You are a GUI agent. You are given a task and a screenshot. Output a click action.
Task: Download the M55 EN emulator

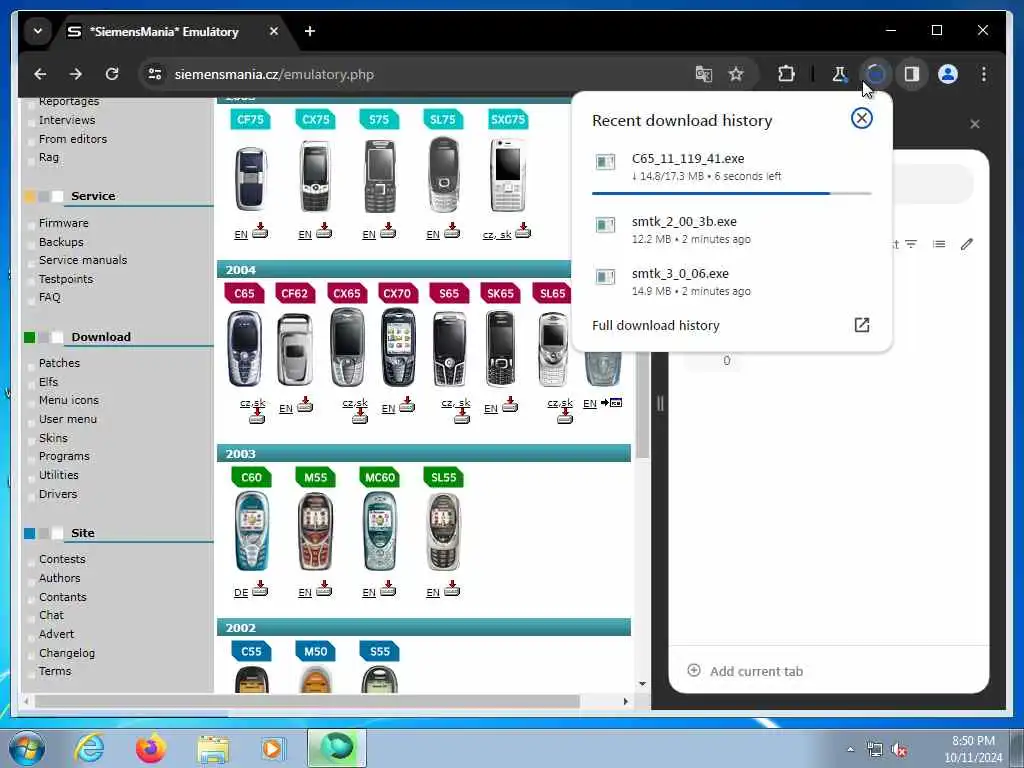coord(324,590)
